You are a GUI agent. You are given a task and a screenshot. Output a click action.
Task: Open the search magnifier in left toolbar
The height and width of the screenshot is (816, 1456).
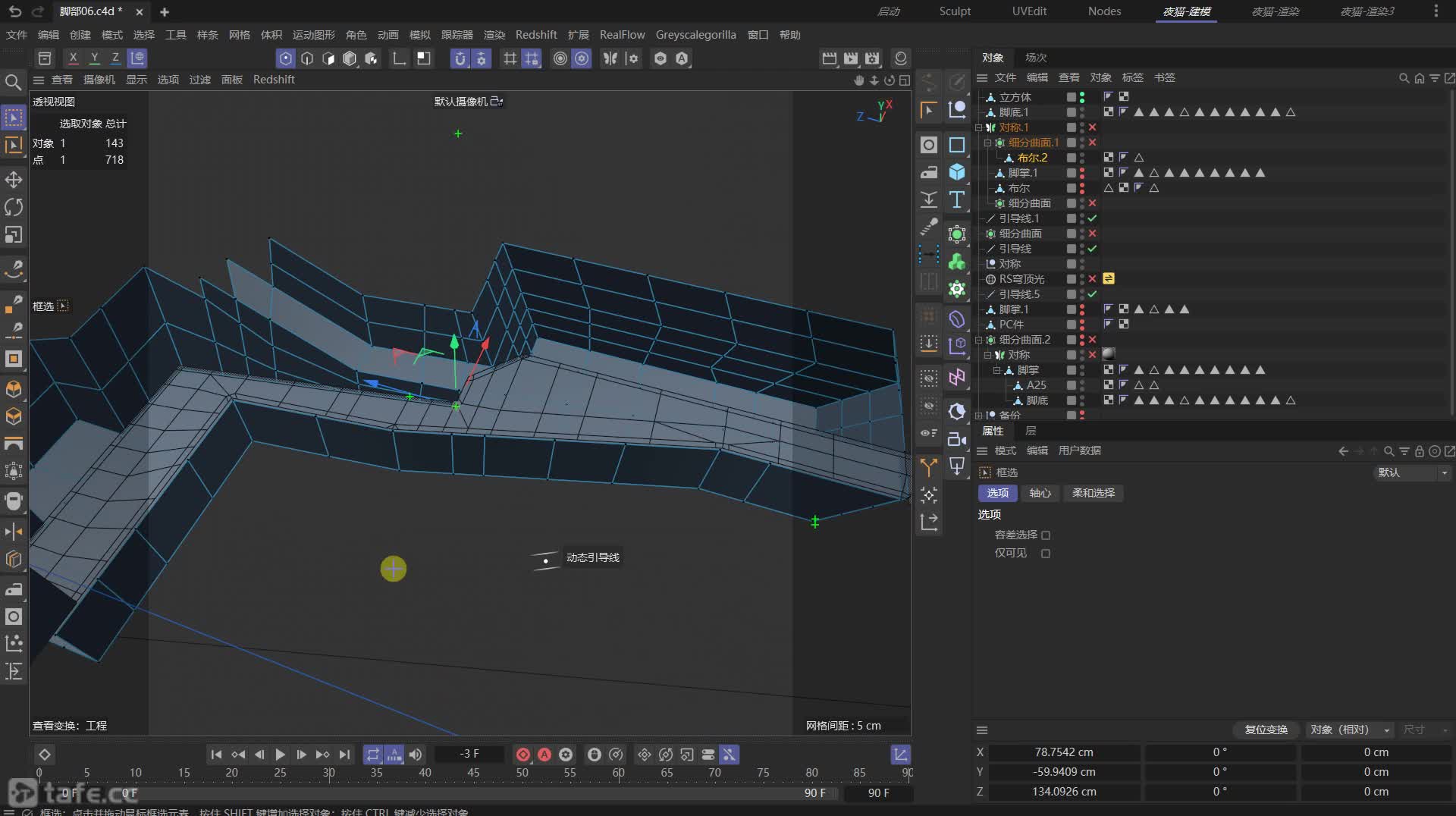pyautogui.click(x=13, y=82)
